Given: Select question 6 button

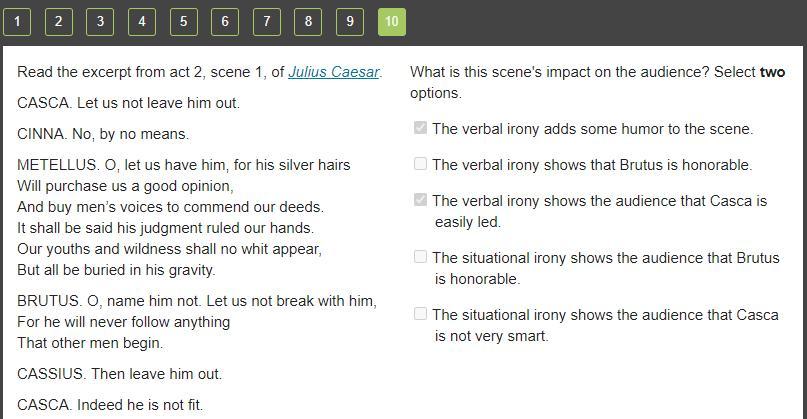Looking at the screenshot, I should [225, 21].
